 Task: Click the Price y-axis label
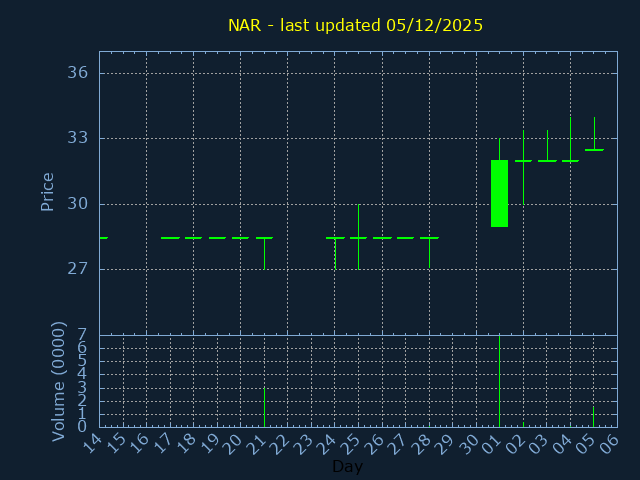[47, 191]
